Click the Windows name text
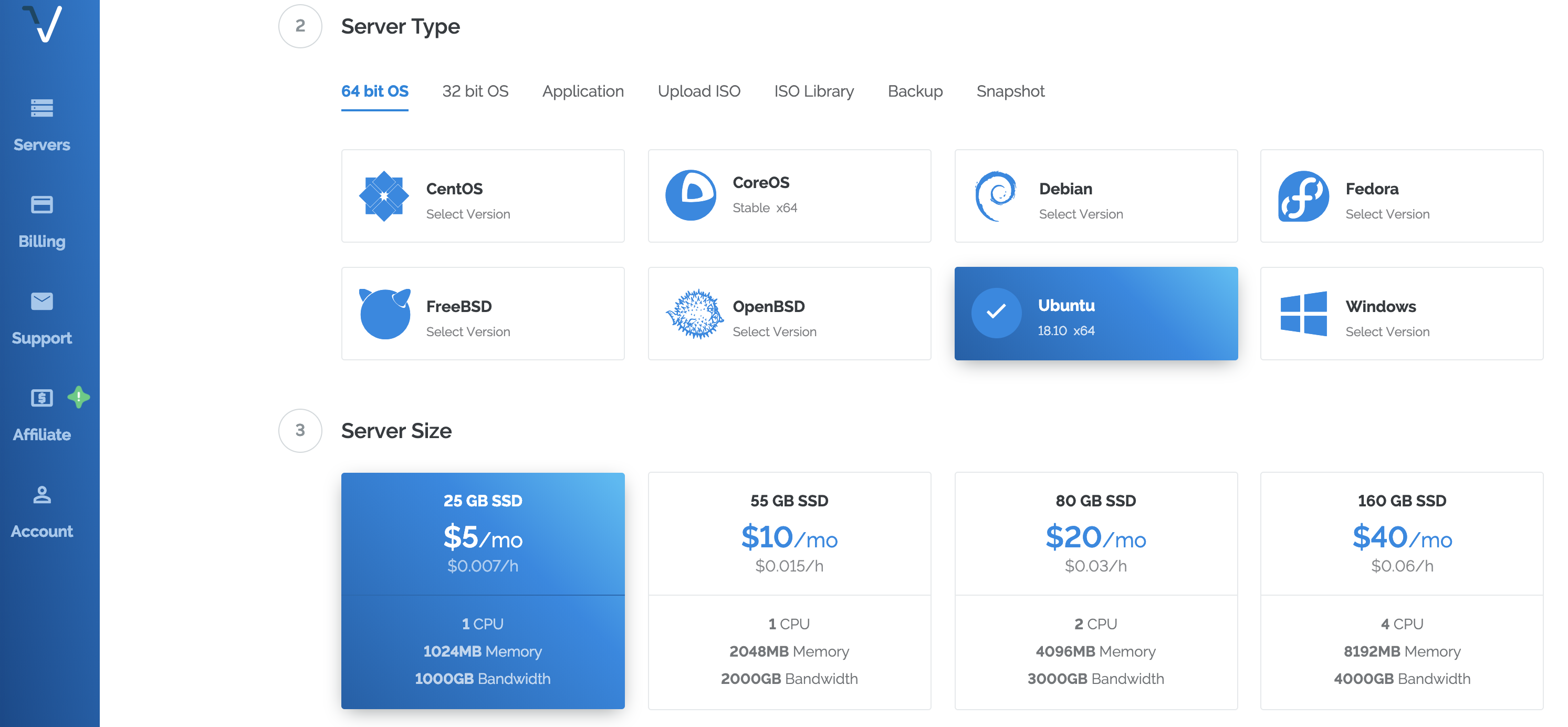This screenshot has width=1568, height=727. tap(1381, 306)
